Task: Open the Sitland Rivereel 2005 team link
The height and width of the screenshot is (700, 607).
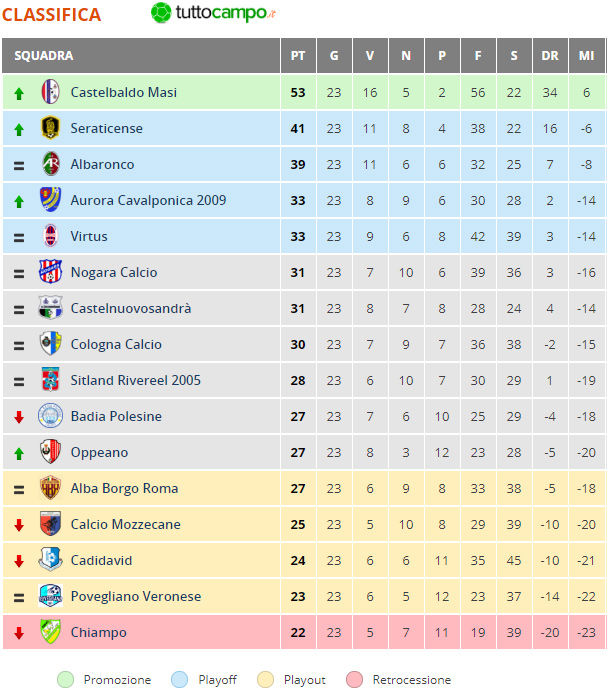Action: tap(136, 380)
